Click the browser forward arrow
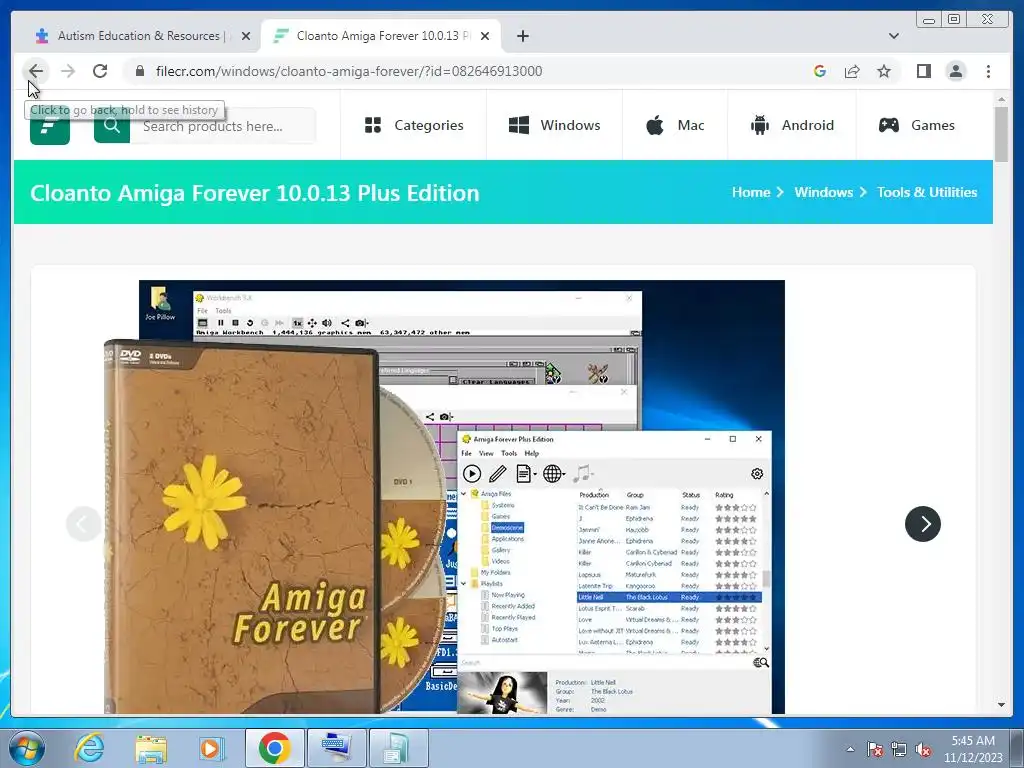 68,71
